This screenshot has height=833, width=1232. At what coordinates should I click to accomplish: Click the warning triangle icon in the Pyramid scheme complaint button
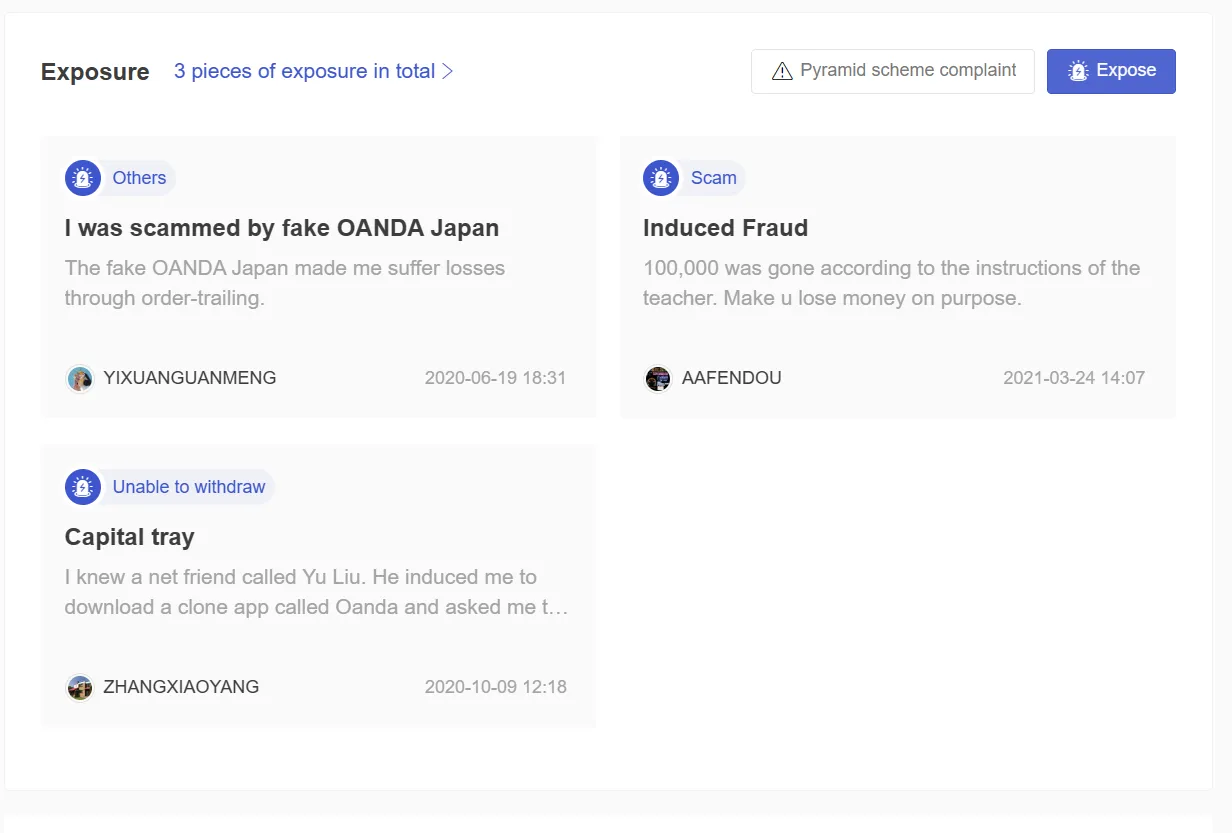tap(782, 71)
